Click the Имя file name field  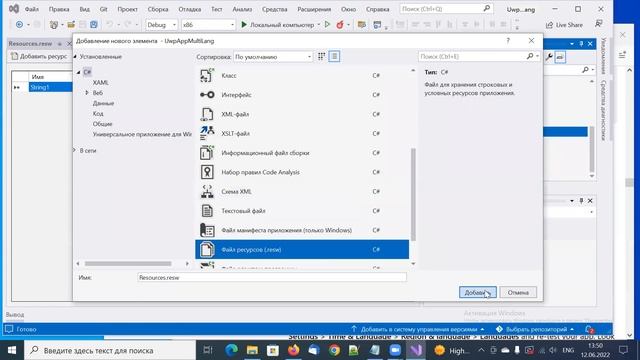(272, 278)
